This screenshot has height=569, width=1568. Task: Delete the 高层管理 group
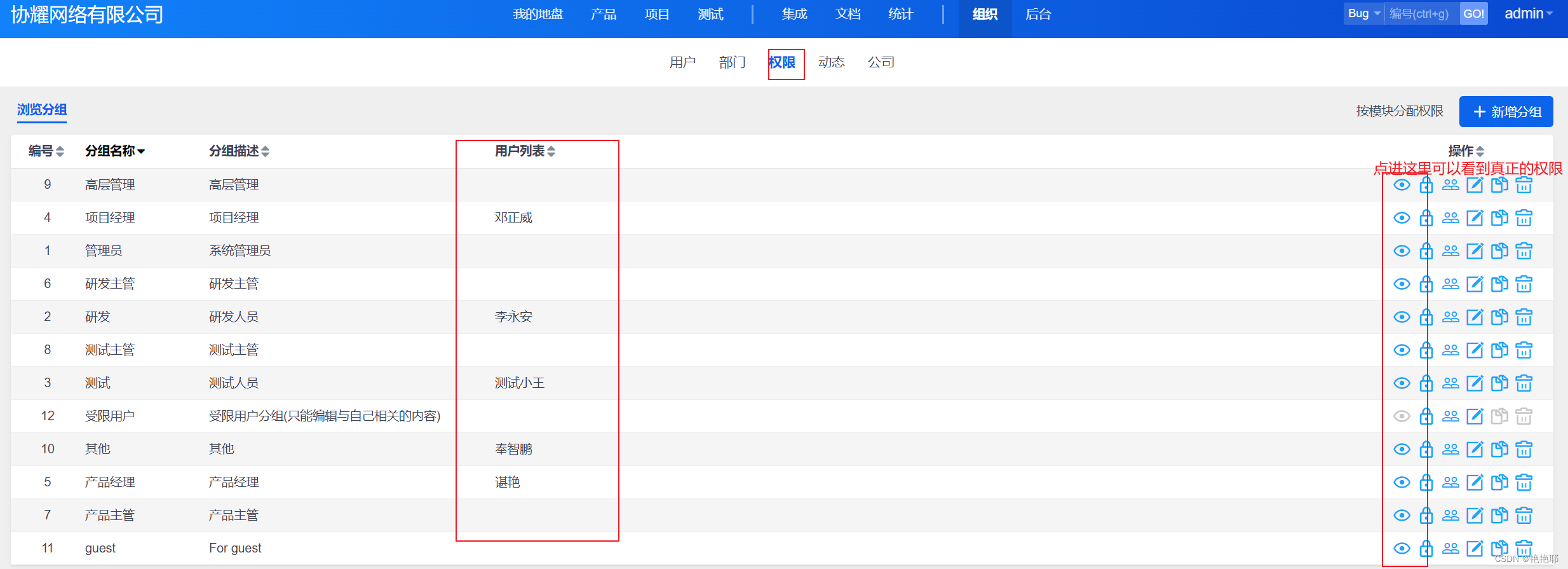coord(1524,185)
